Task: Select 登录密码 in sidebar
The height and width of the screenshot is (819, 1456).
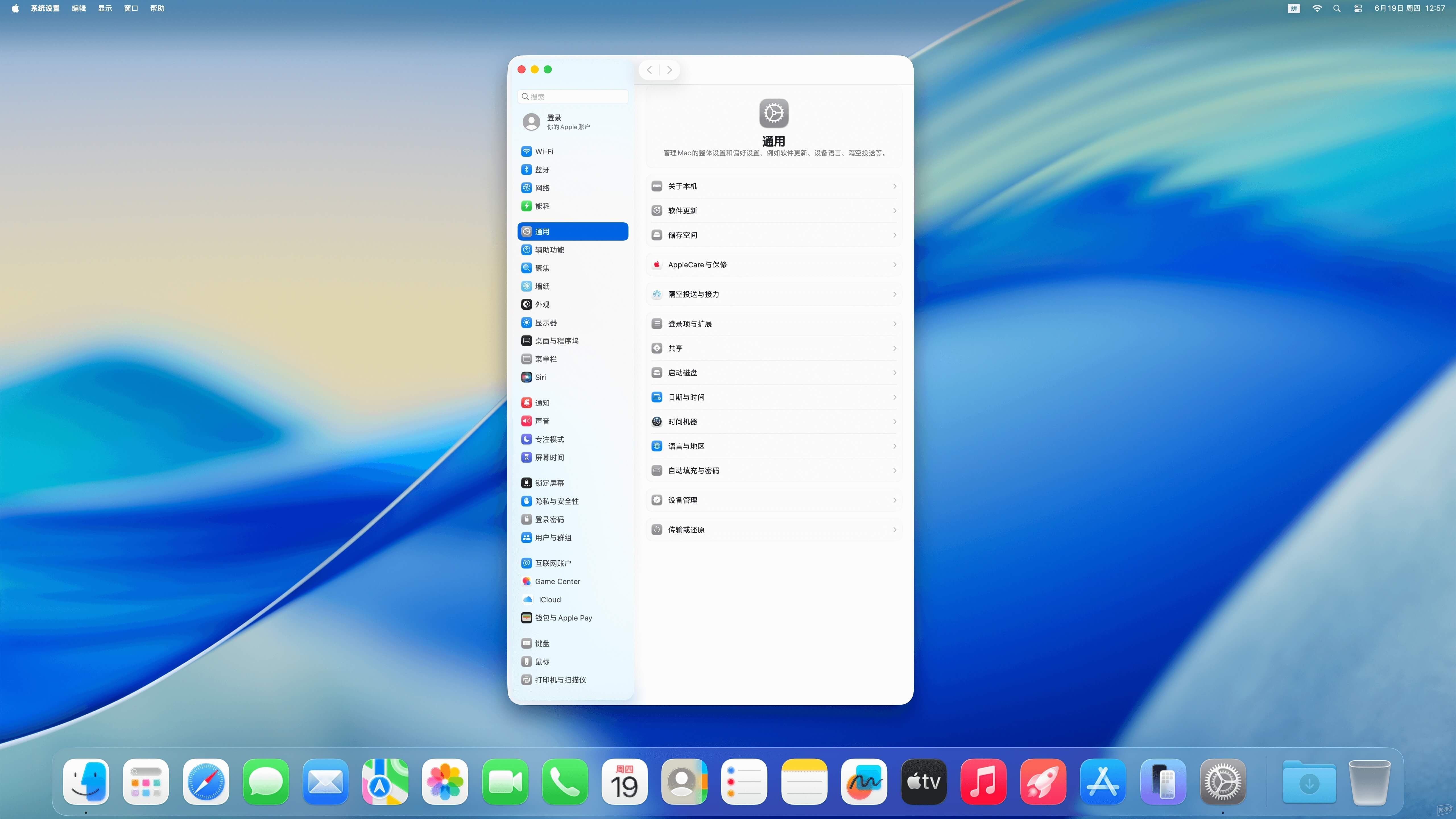Action: (x=572, y=520)
